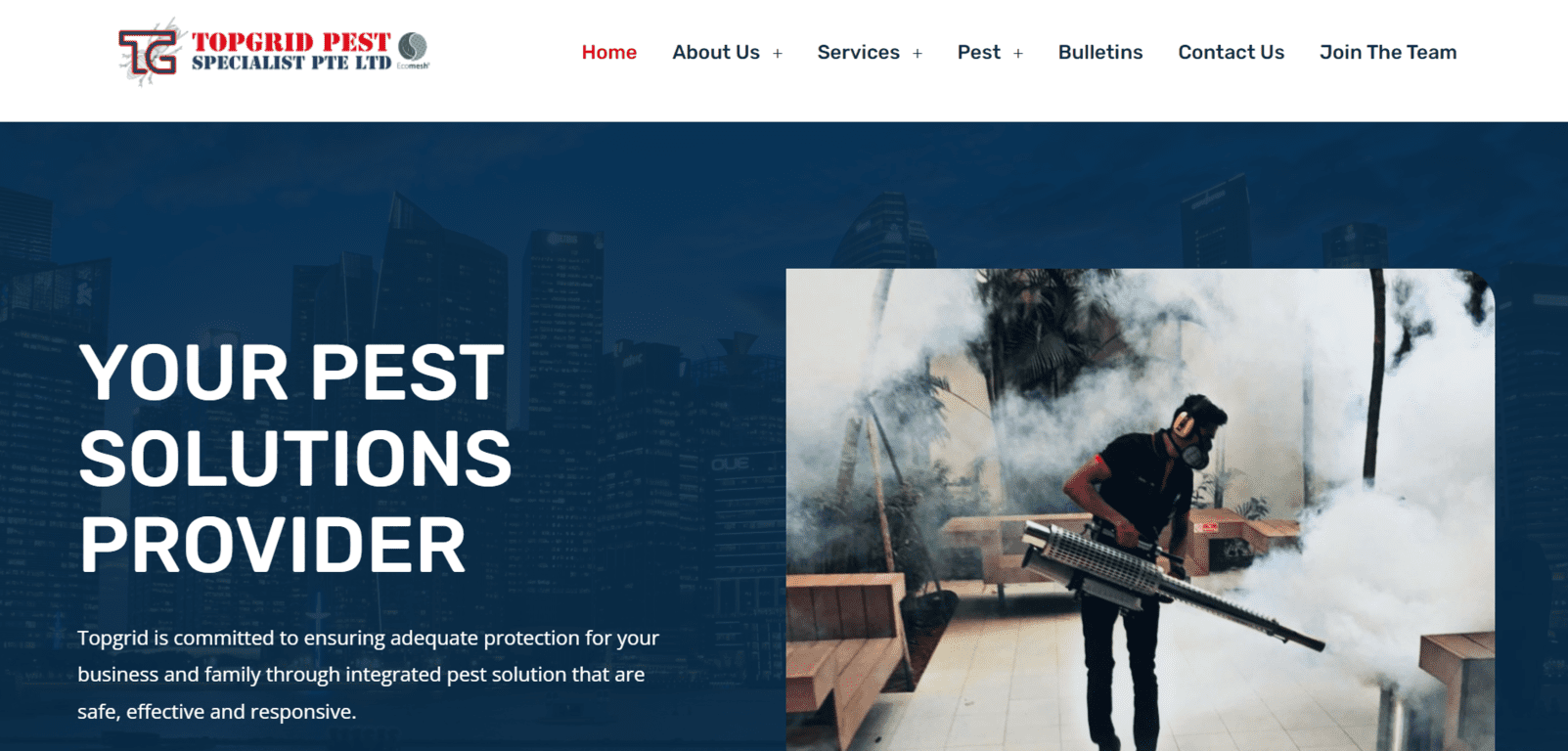This screenshot has width=1568, height=751.
Task: Click the word PROVIDER in the headline
Action: [x=273, y=545]
